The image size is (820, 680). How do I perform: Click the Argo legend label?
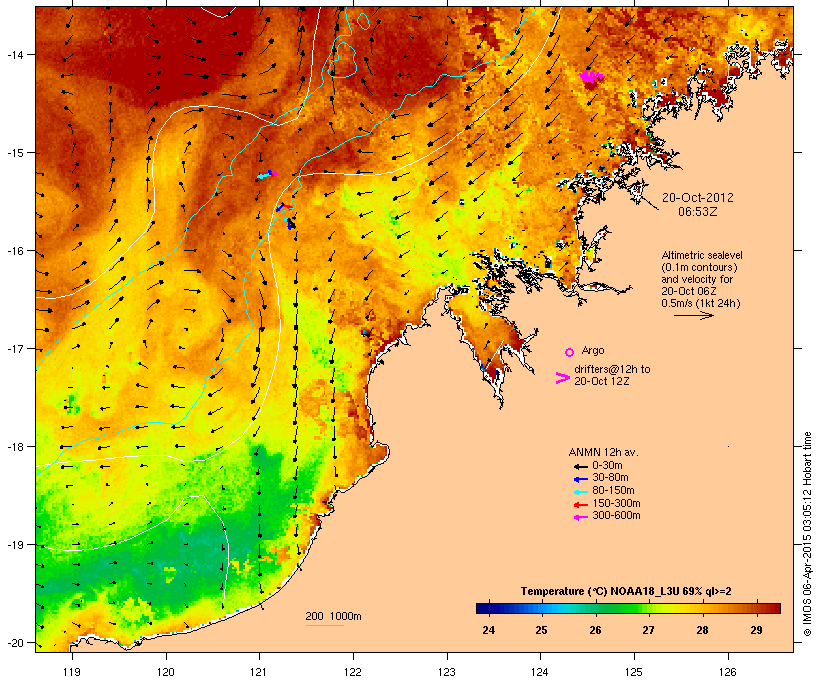coord(593,350)
